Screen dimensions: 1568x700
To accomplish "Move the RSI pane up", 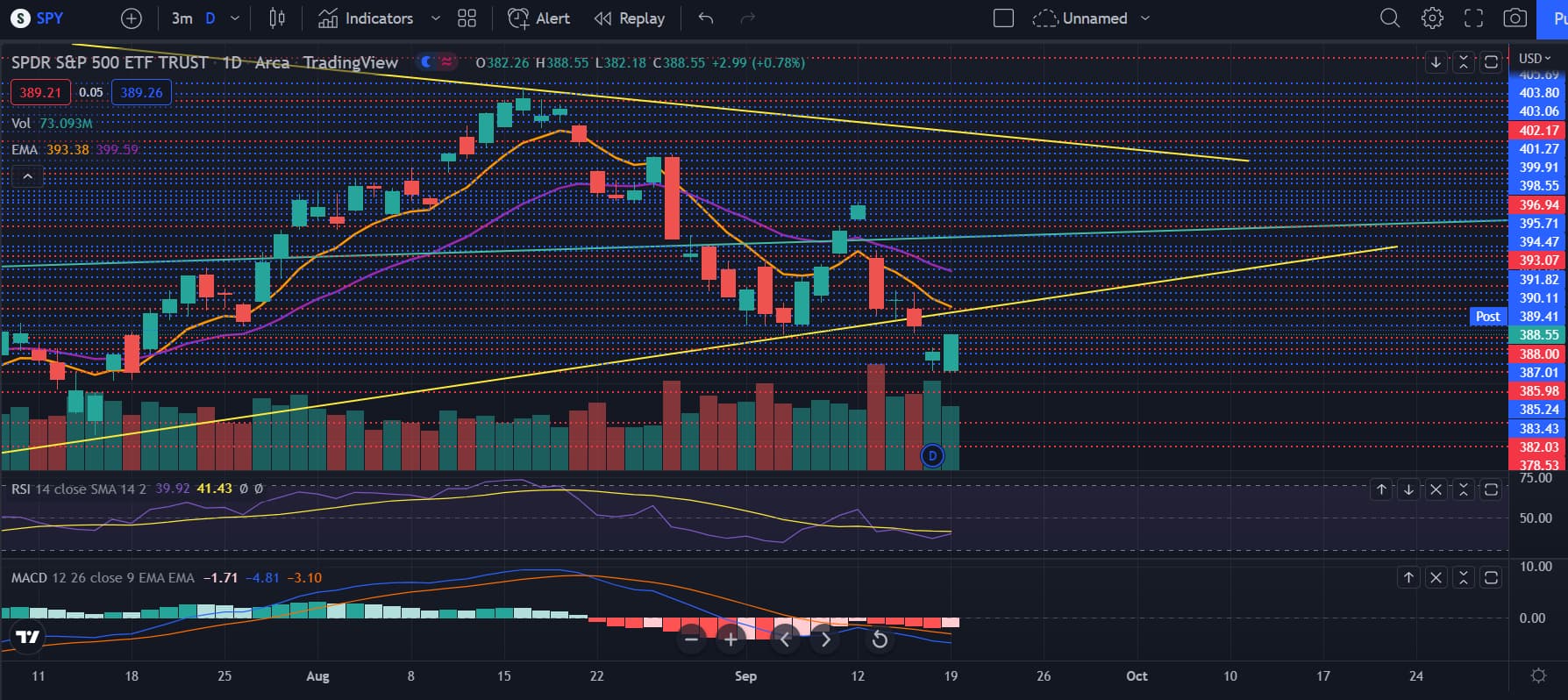I will click(x=1381, y=489).
